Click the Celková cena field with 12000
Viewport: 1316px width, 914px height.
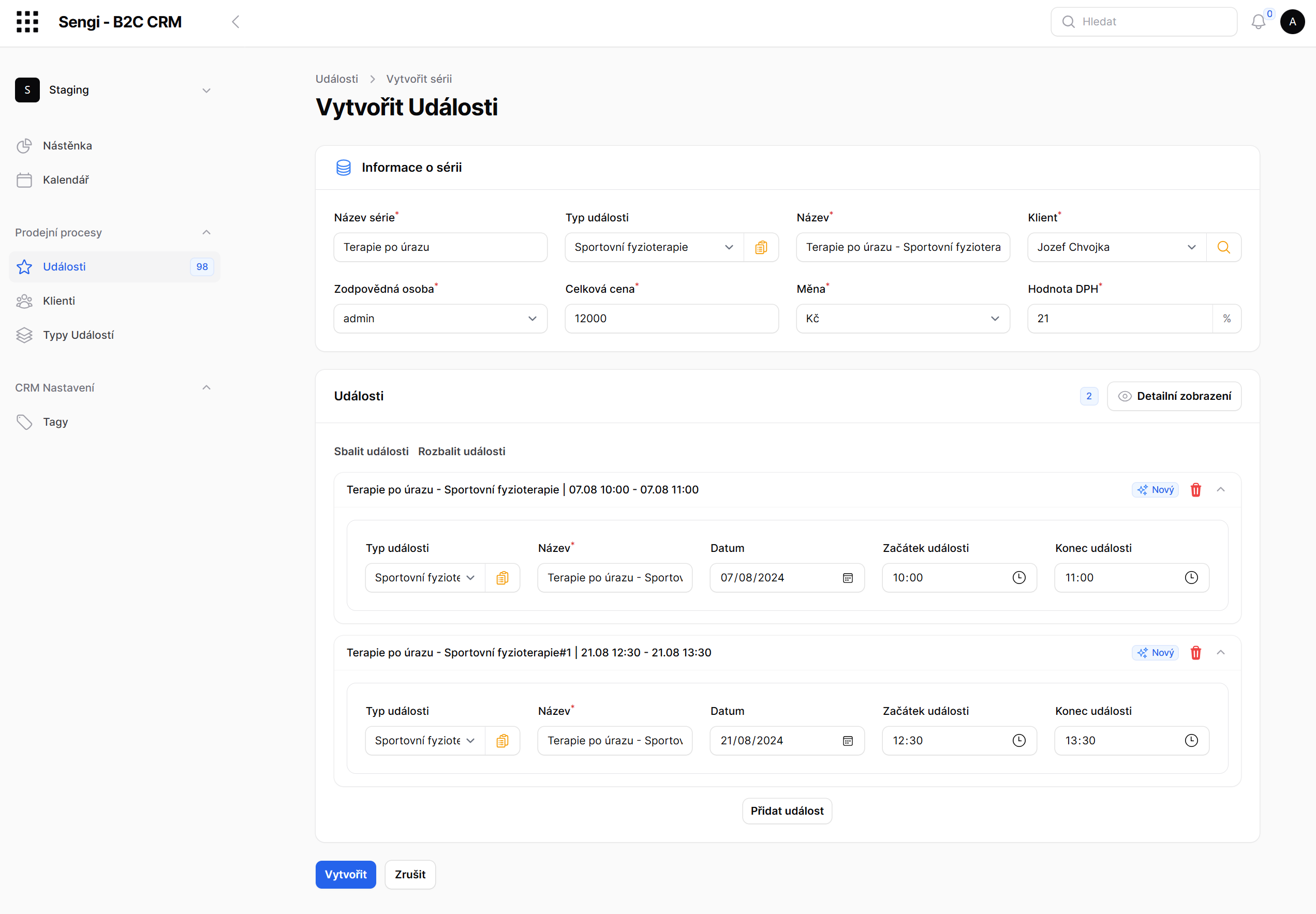pyautogui.click(x=672, y=319)
